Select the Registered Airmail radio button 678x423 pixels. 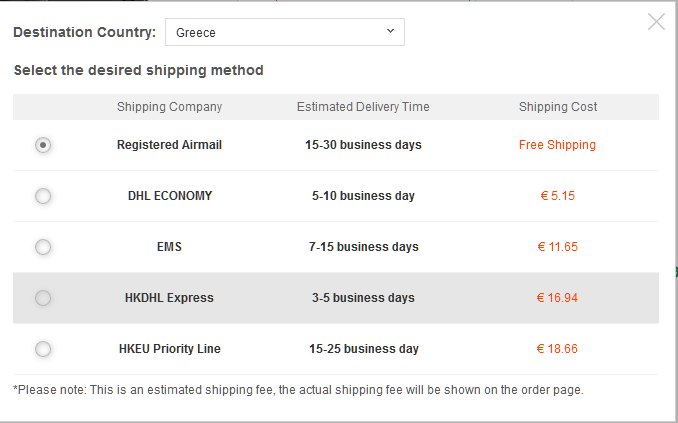tap(43, 145)
